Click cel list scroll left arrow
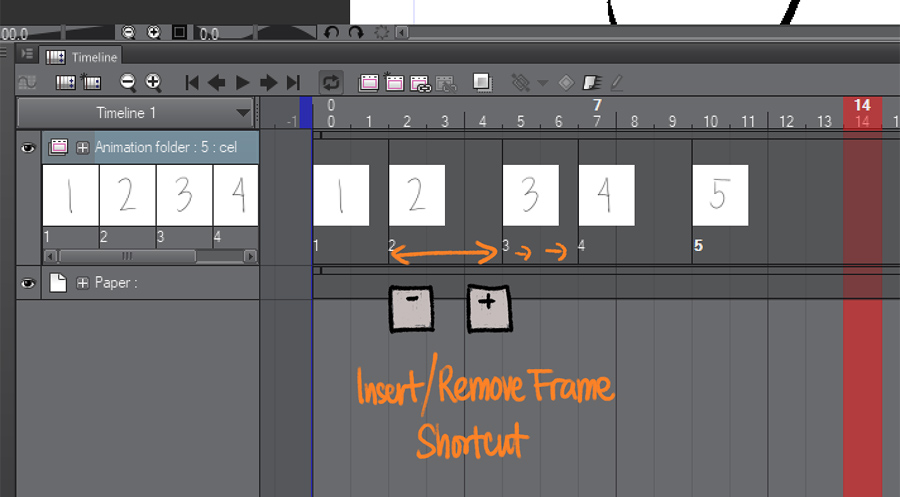 50,256
